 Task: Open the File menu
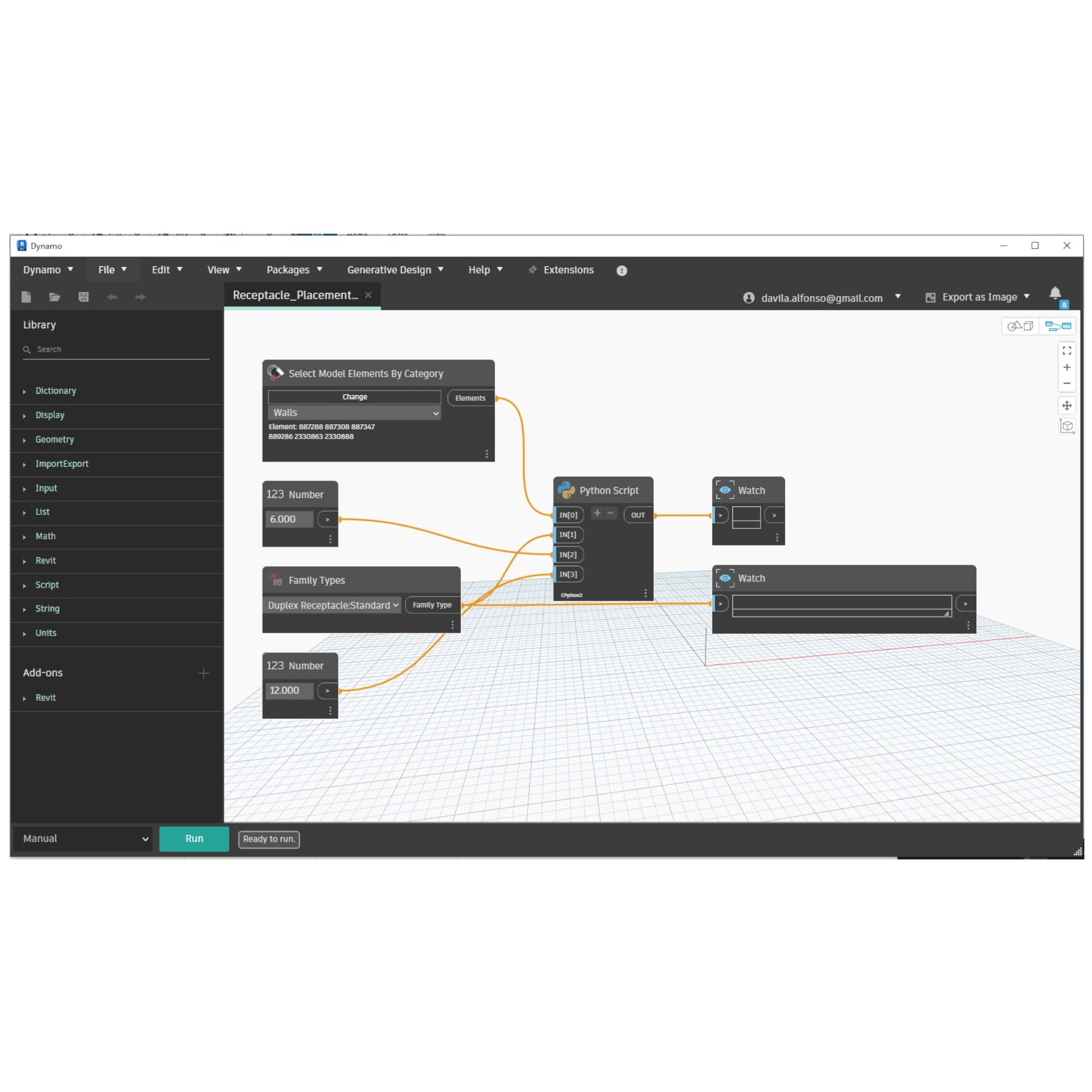(112, 270)
